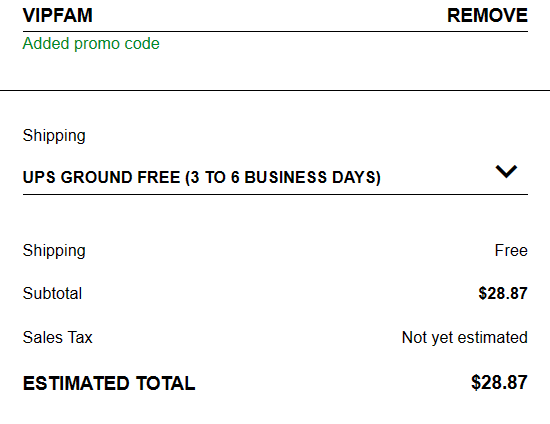This screenshot has height=424, width=550.
Task: Open the UPS Ground Free shipping dropdown
Action: coord(275,177)
